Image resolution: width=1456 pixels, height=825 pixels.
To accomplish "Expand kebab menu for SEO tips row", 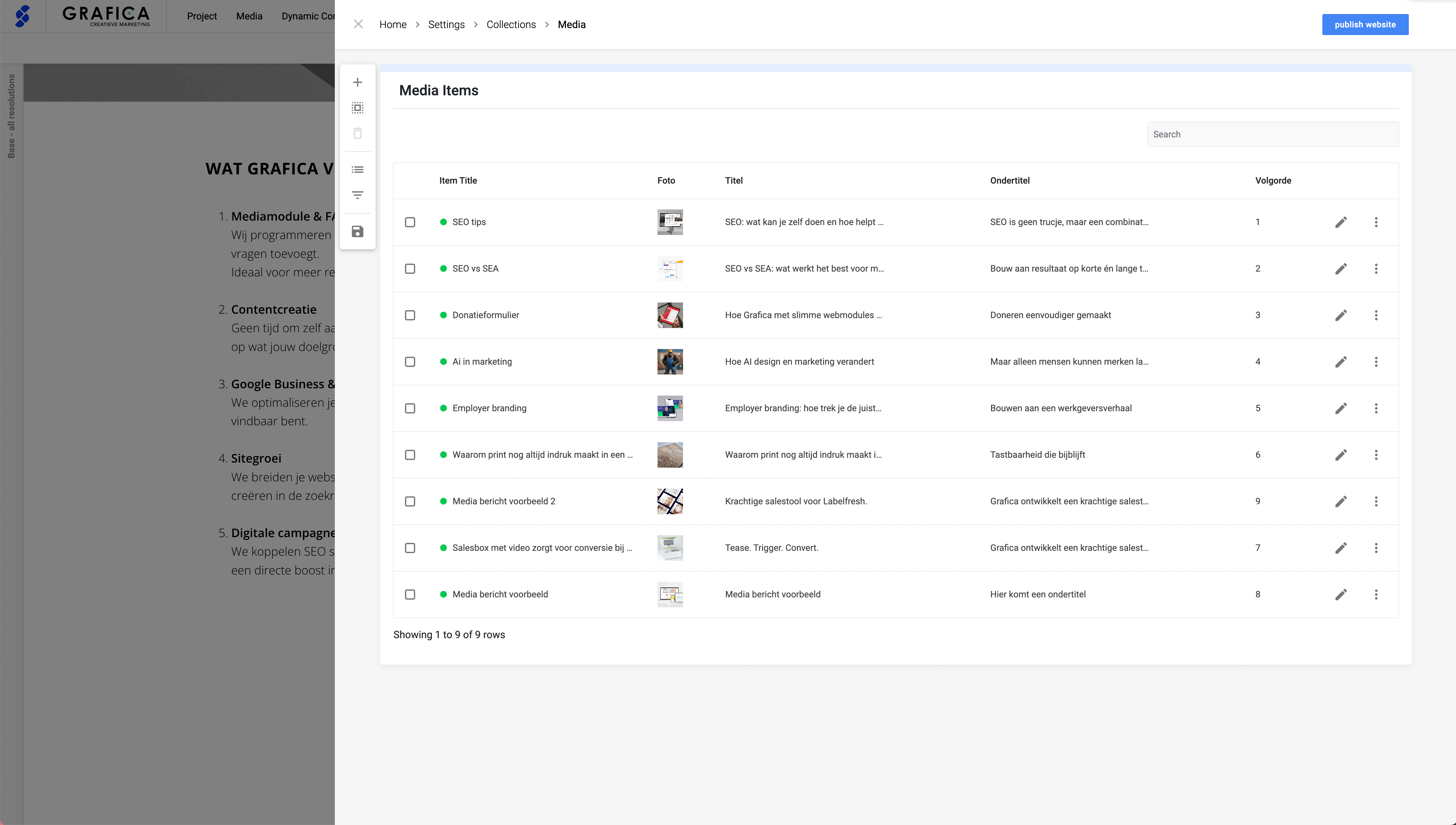I will pyautogui.click(x=1376, y=222).
